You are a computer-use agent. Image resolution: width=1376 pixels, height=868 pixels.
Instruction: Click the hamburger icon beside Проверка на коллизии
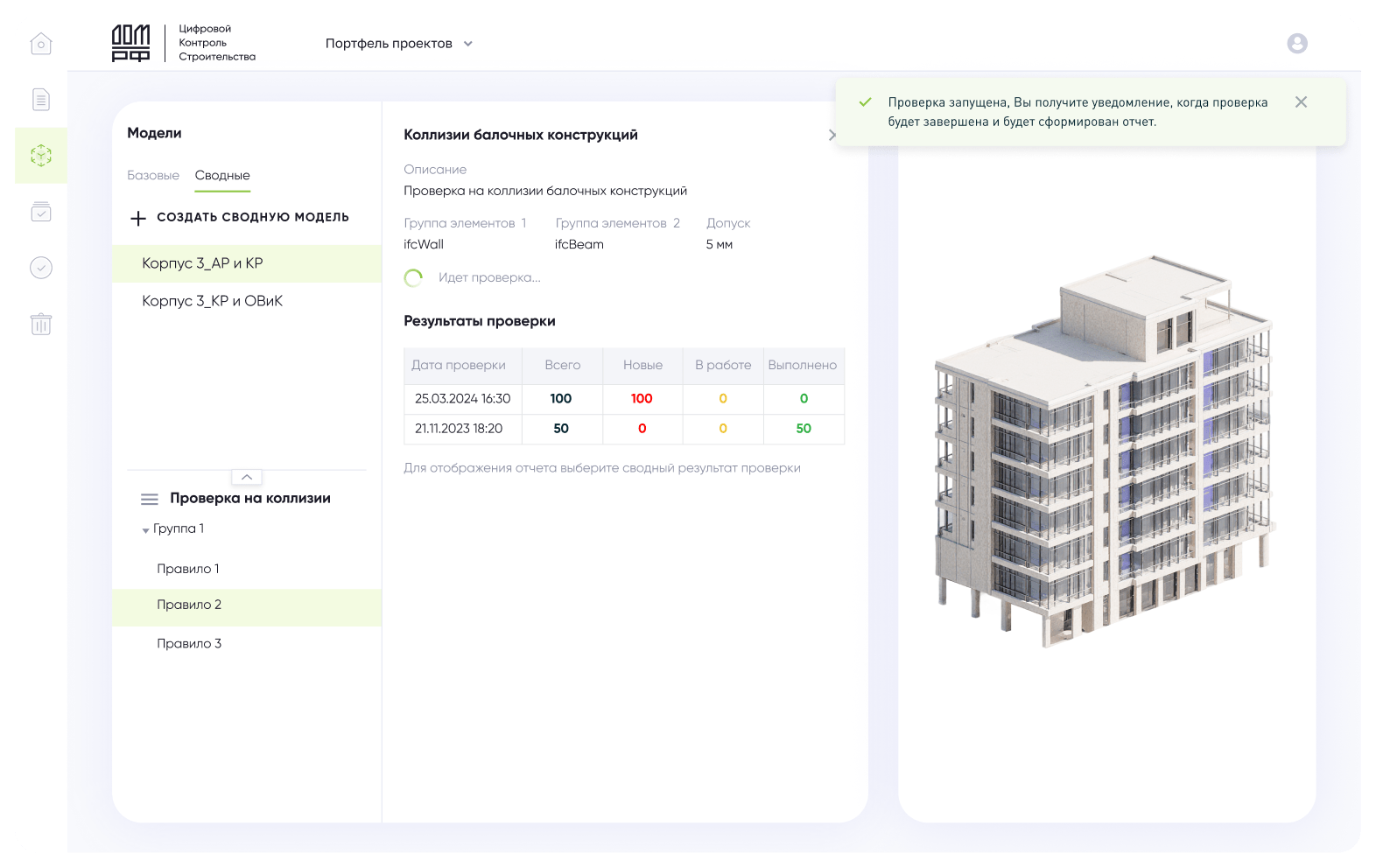tap(150, 499)
